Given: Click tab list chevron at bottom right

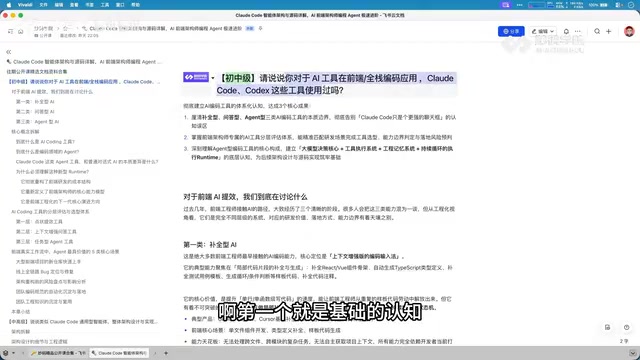Looking at the screenshot, I should [632, 353].
